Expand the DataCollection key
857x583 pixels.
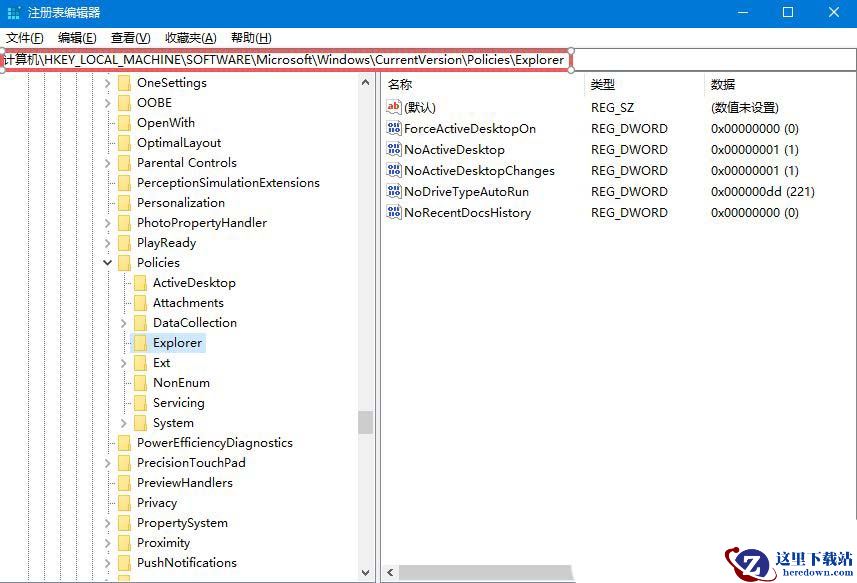tap(124, 323)
